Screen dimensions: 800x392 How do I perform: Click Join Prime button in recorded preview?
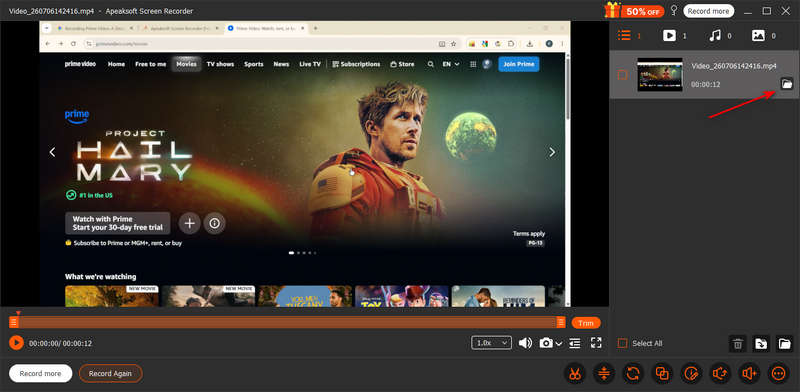point(518,64)
